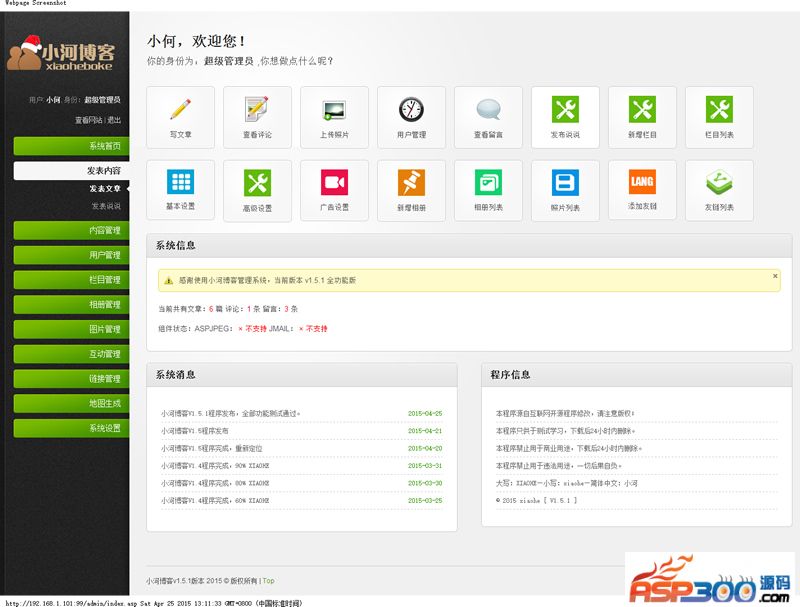Dismiss the yellow version notice banner
800x607 pixels.
tap(775, 276)
